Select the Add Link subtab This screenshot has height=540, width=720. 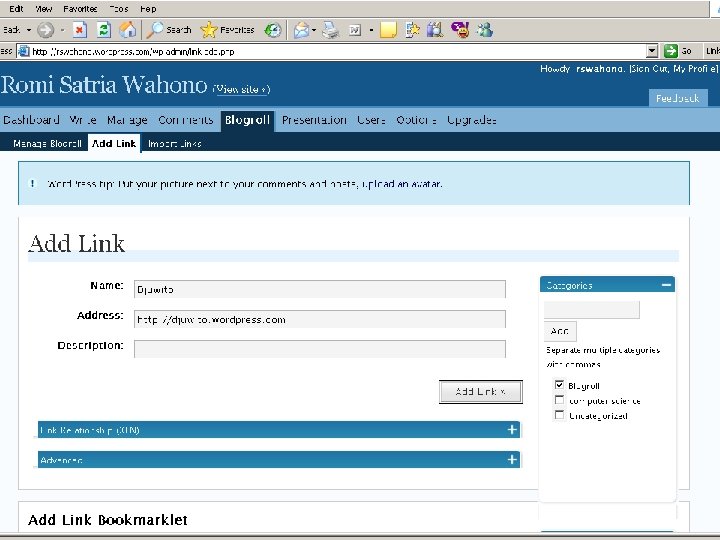[114, 143]
